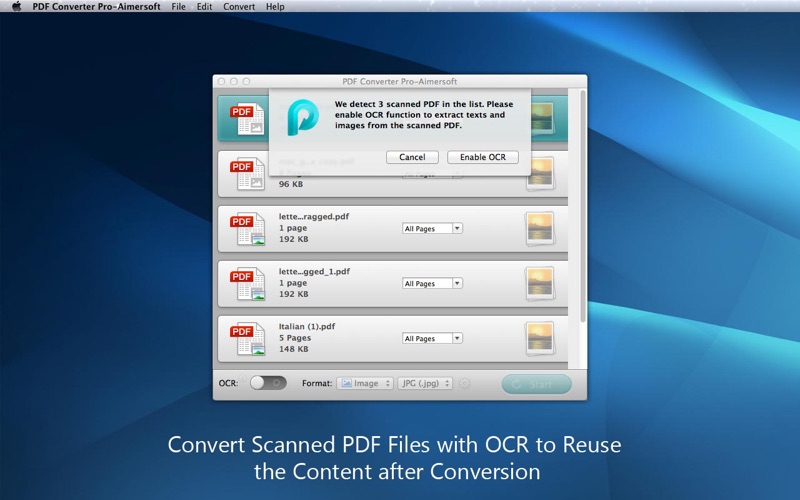Screen dimensions: 800x500
Task: Click the app logo in the dialog
Action: (x=303, y=118)
